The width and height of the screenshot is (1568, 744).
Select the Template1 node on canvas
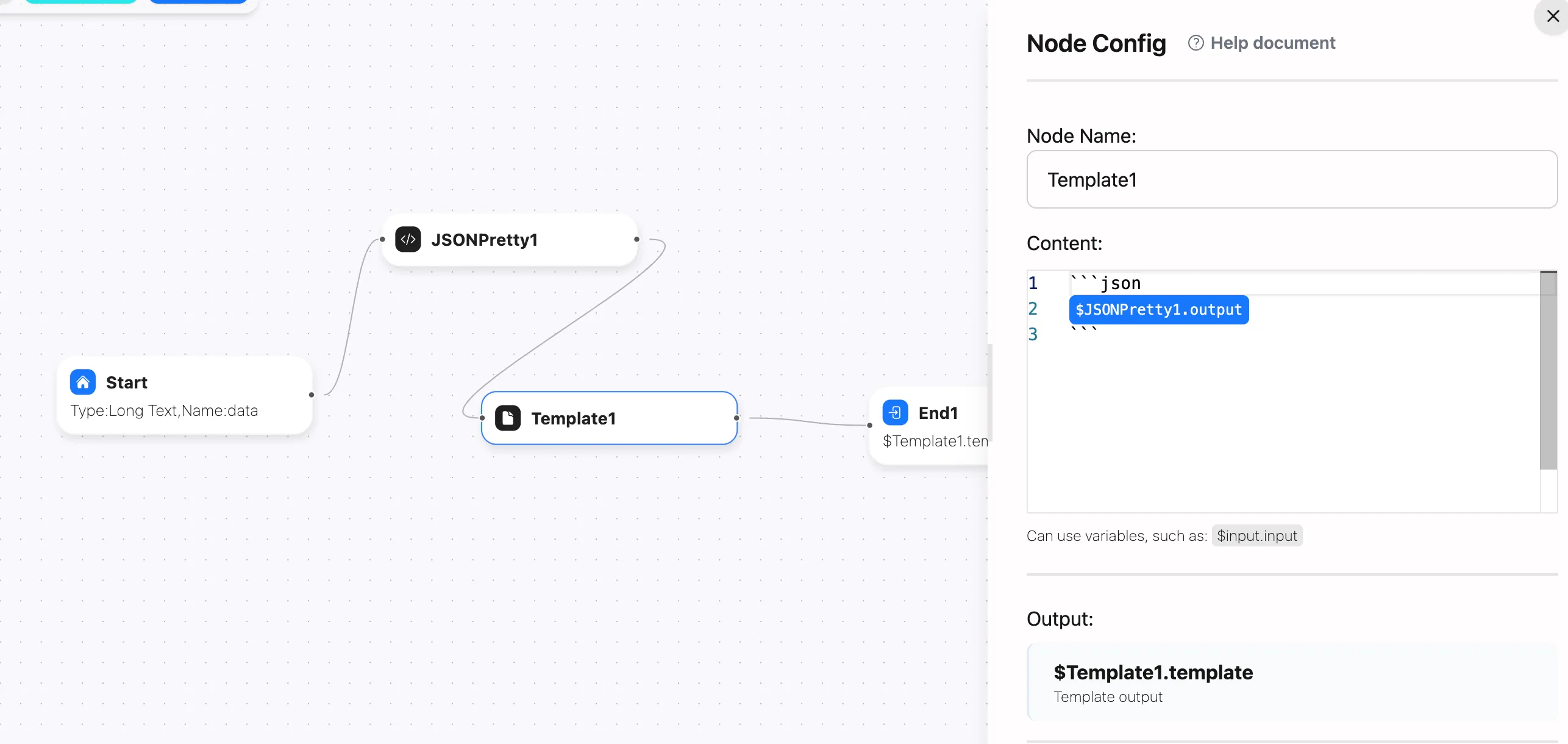click(x=609, y=418)
